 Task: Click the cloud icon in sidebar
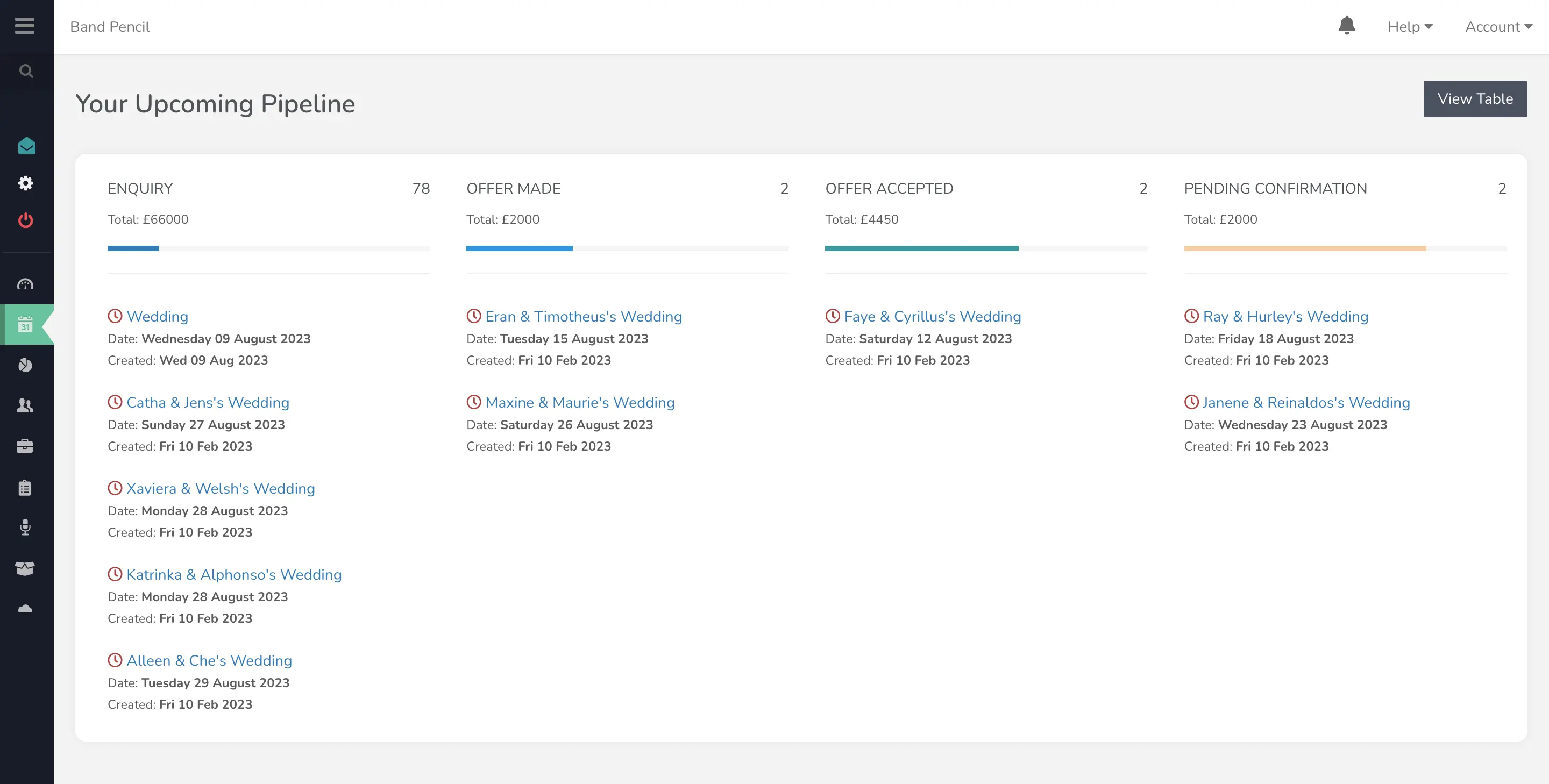(25, 609)
